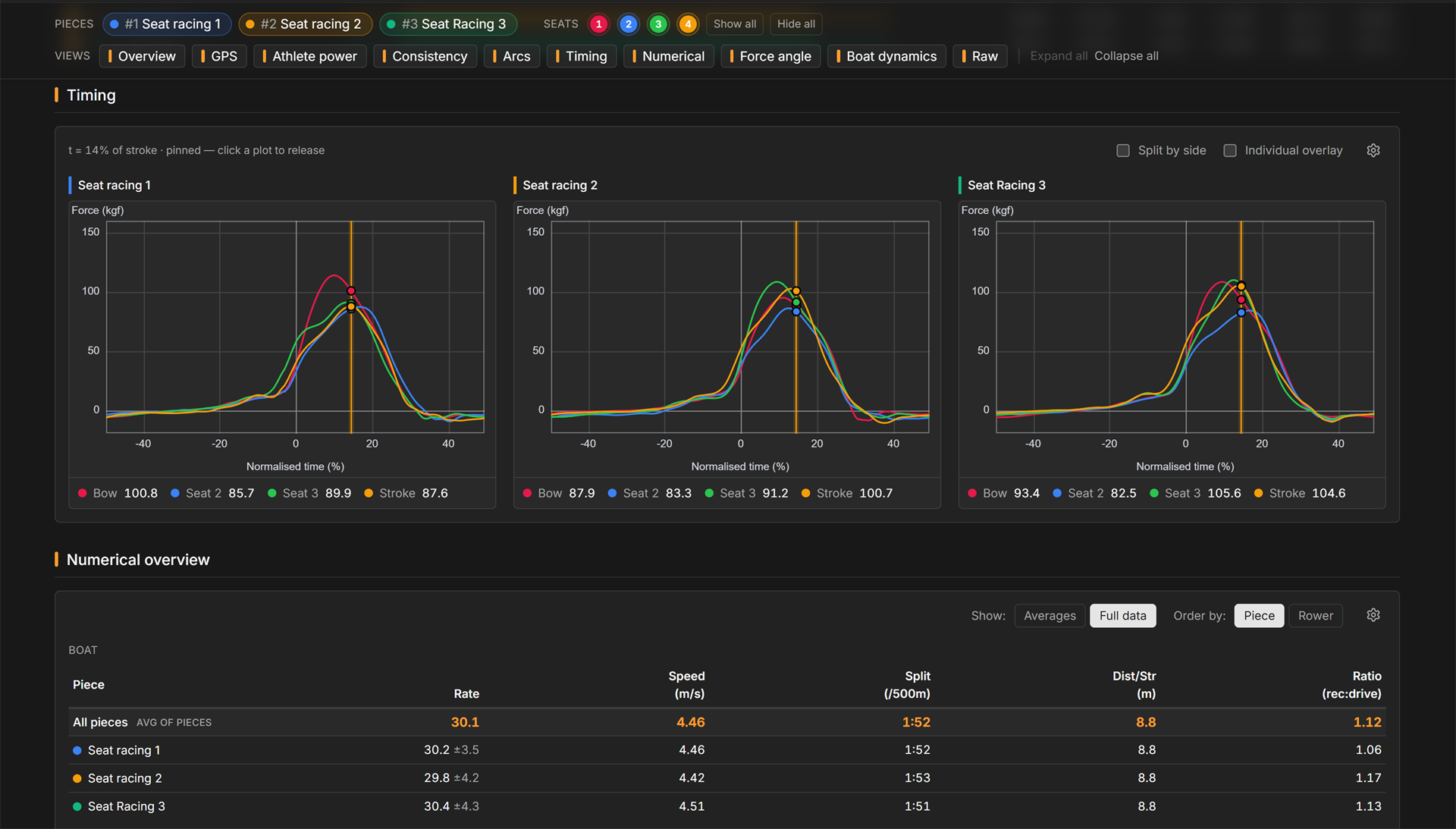Click Seat racing 2 force plot to release pin
Viewport: 1456px width, 829px height.
tap(740, 327)
